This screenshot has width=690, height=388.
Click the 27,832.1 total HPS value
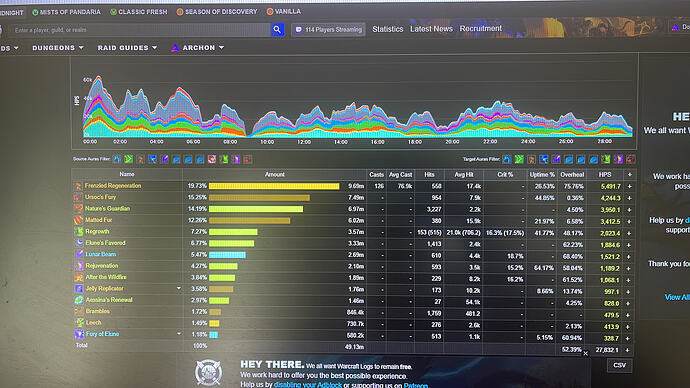607,350
